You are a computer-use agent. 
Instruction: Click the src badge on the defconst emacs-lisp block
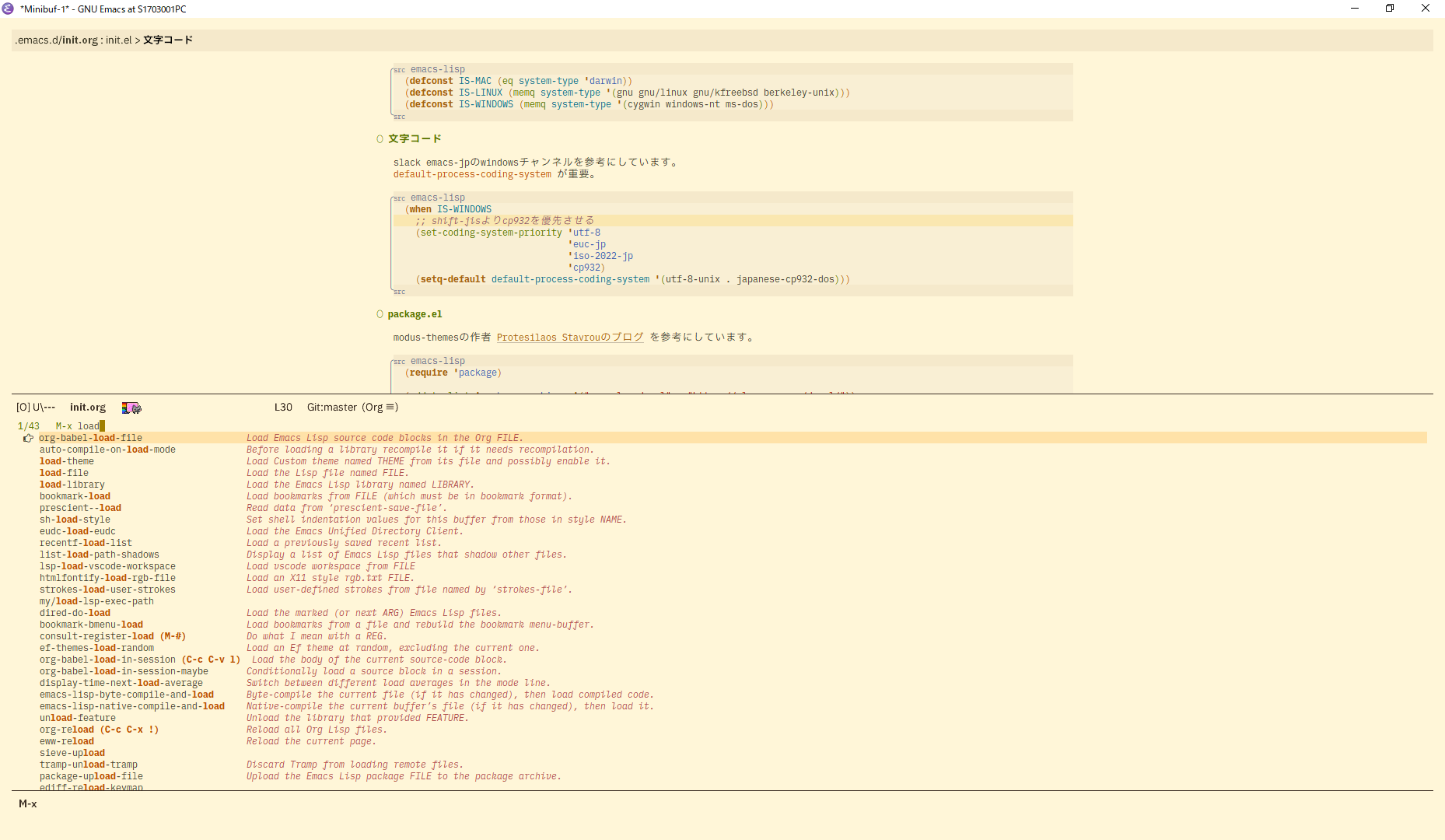point(399,68)
